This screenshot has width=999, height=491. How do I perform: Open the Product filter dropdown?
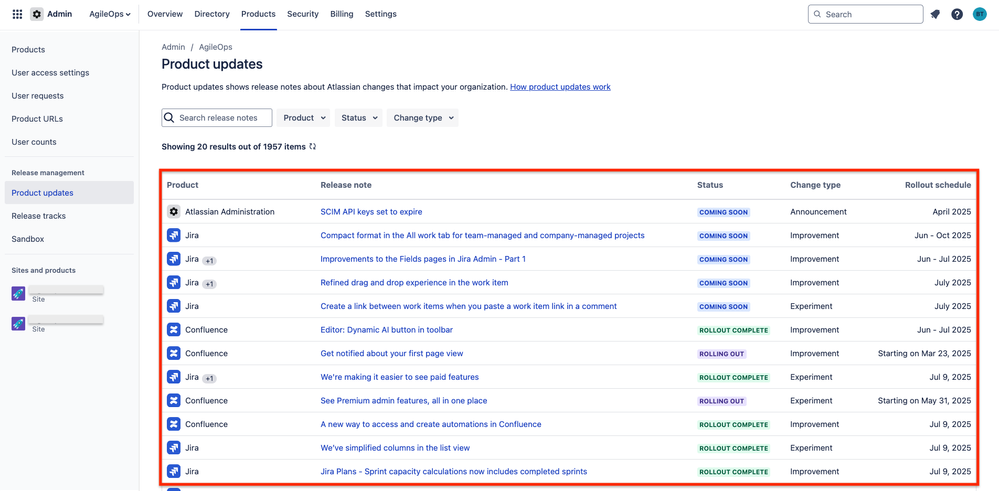coord(303,118)
